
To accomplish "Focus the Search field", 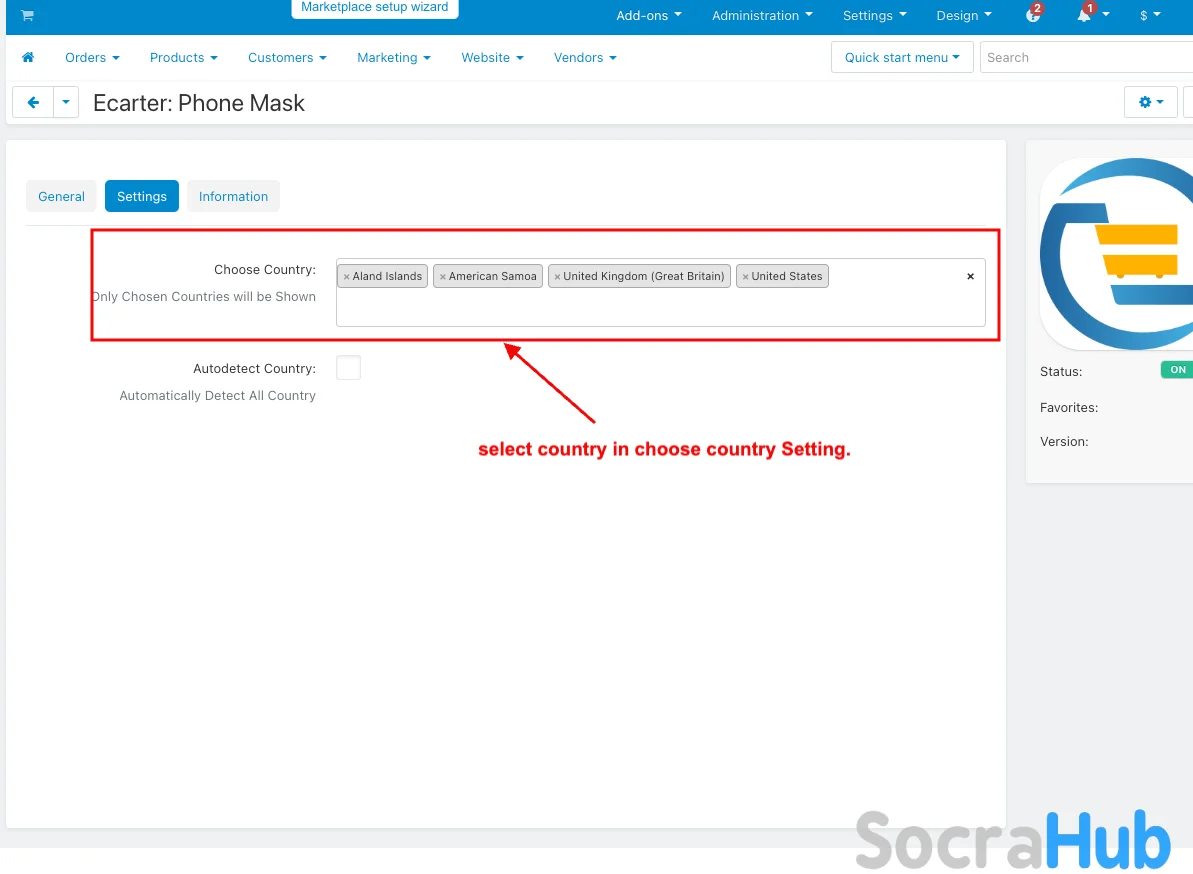I will 1086,57.
